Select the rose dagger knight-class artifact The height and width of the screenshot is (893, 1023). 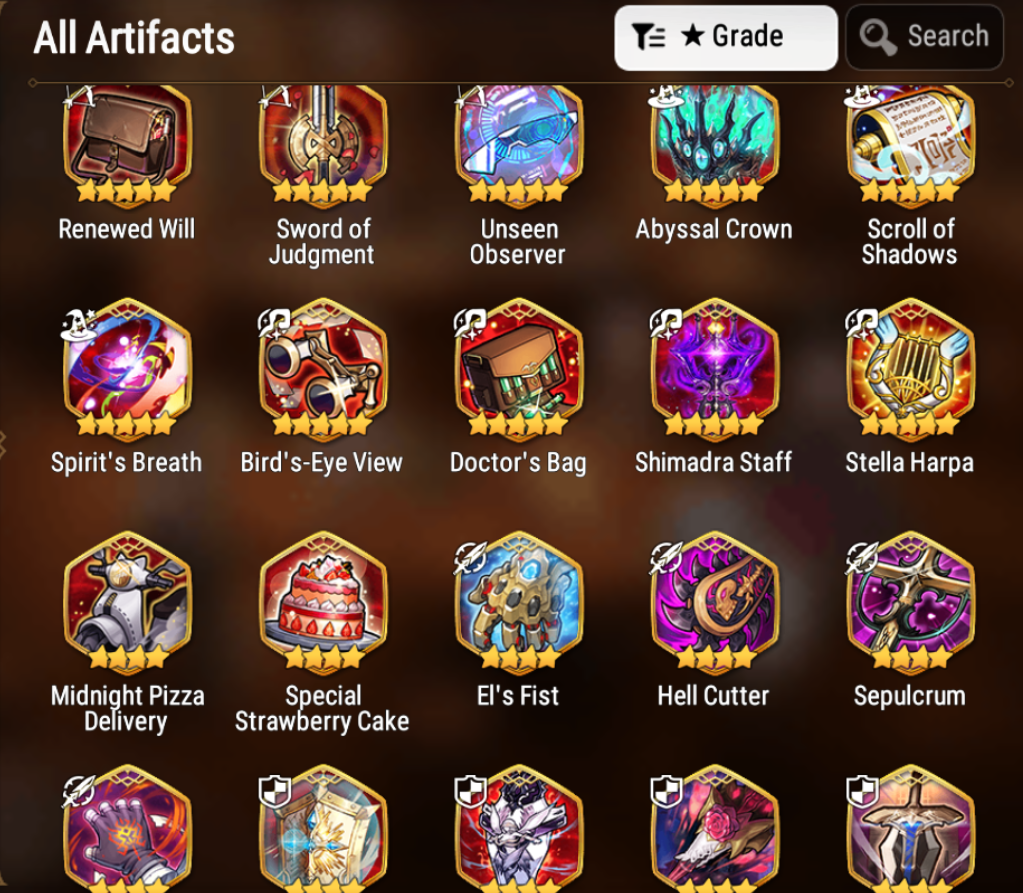pos(714,828)
